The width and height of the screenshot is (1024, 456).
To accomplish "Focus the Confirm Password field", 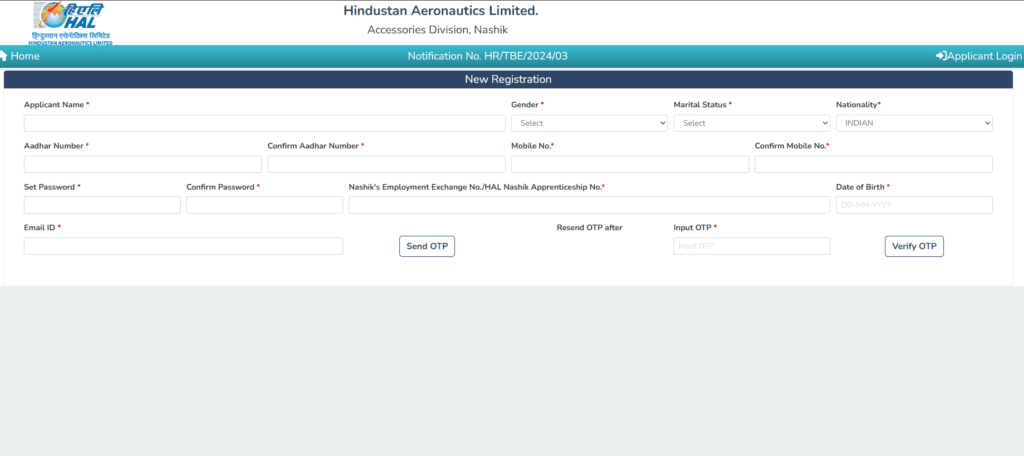I will tap(264, 205).
